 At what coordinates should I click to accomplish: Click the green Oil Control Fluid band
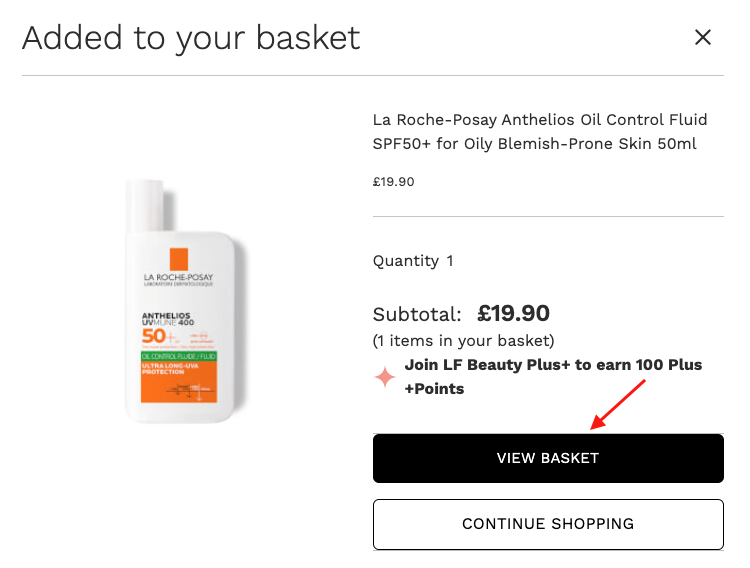tap(178, 354)
